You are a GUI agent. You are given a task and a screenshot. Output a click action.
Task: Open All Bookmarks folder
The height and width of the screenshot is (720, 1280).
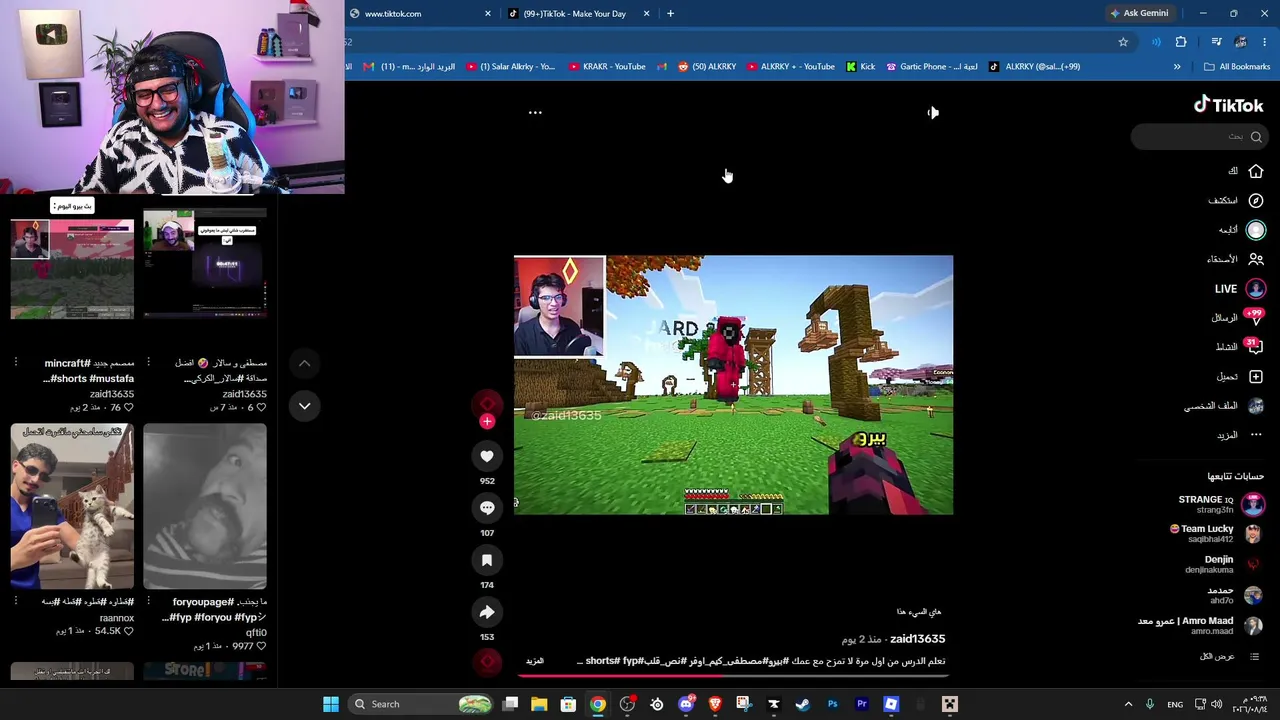(x=1237, y=67)
